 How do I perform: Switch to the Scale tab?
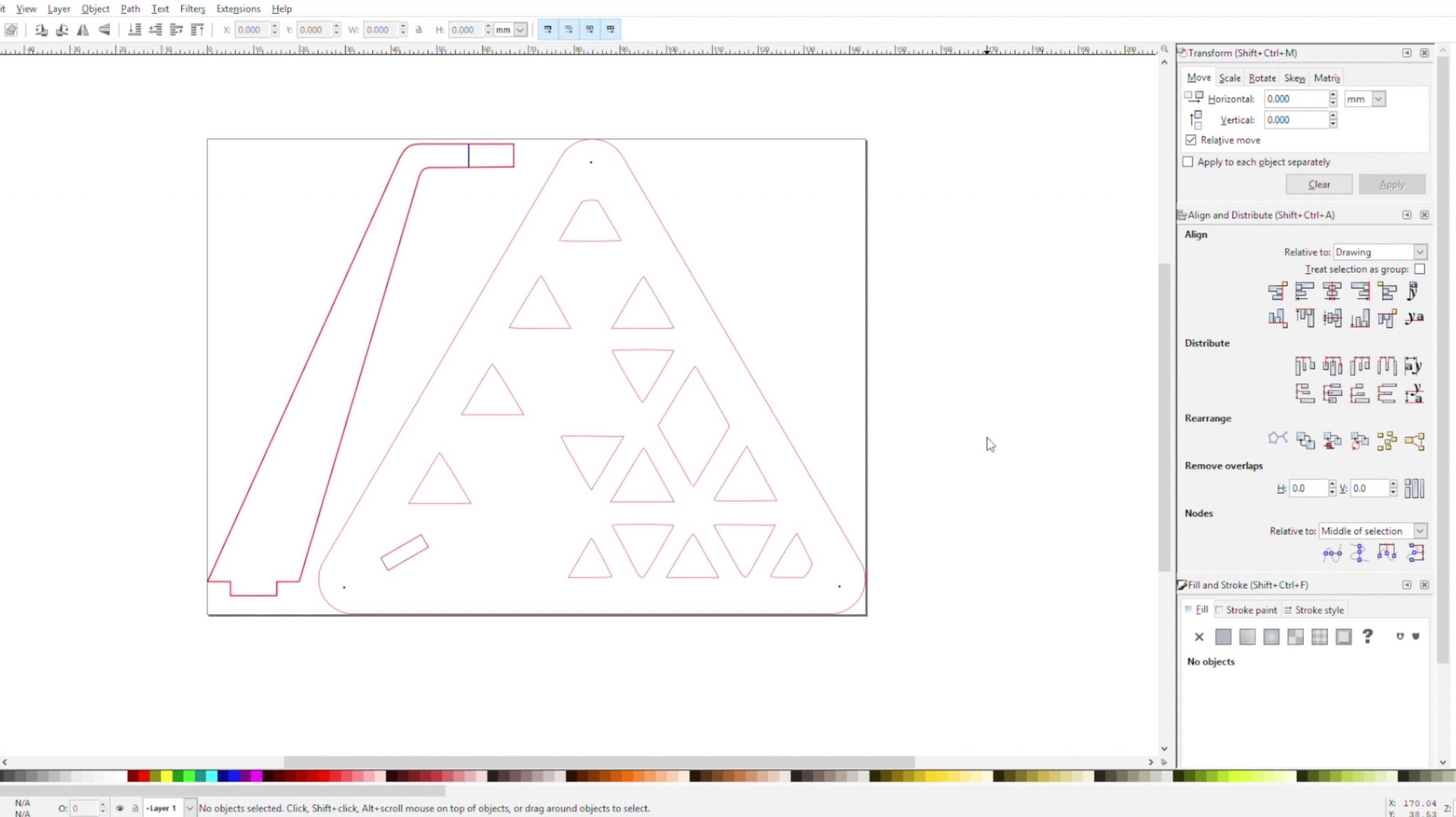tap(1230, 78)
